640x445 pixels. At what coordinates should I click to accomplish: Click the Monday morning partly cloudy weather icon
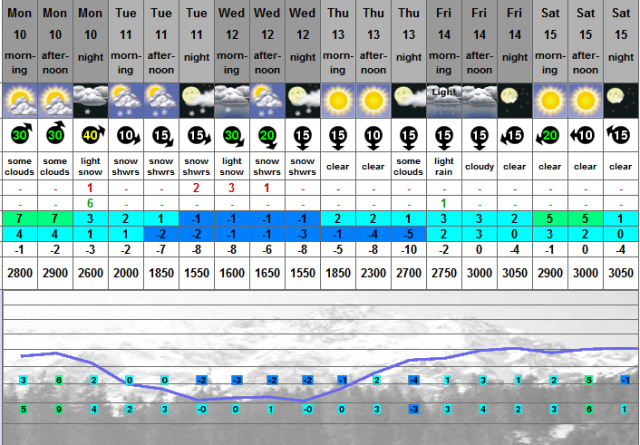[x=20, y=101]
